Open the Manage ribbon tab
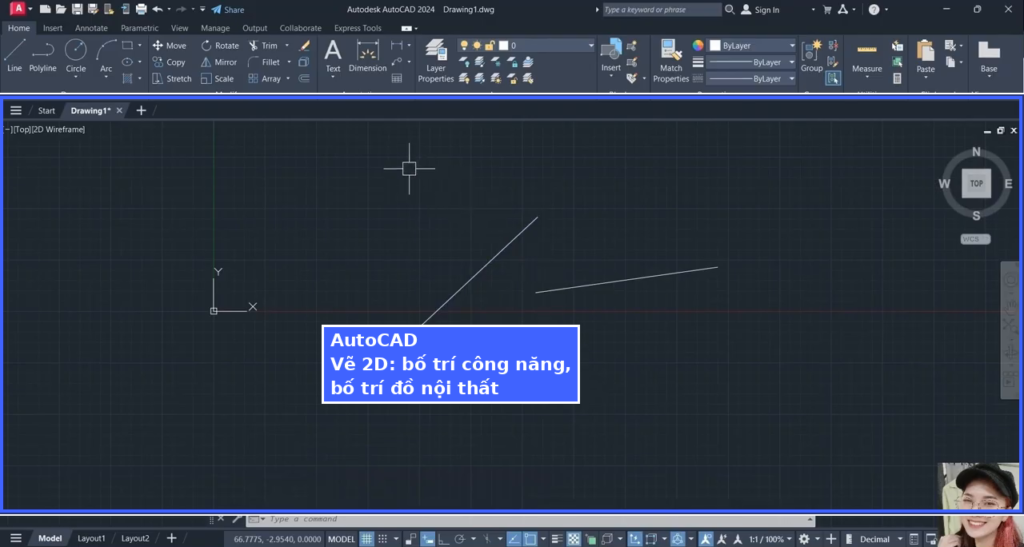This screenshot has width=1024, height=547. (215, 28)
